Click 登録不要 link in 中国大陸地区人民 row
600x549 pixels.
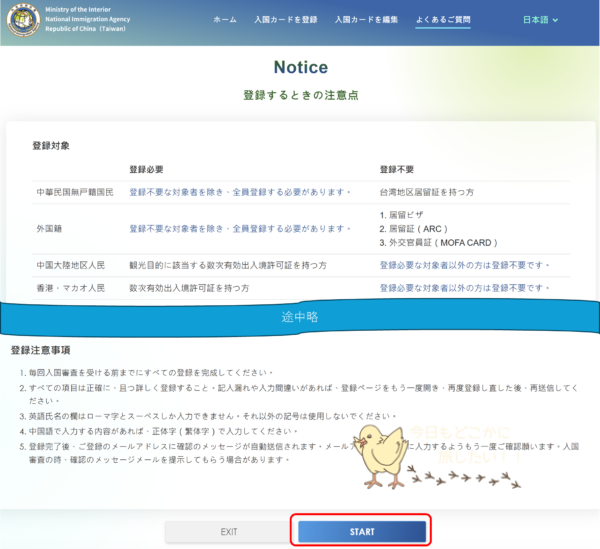click(x=465, y=265)
